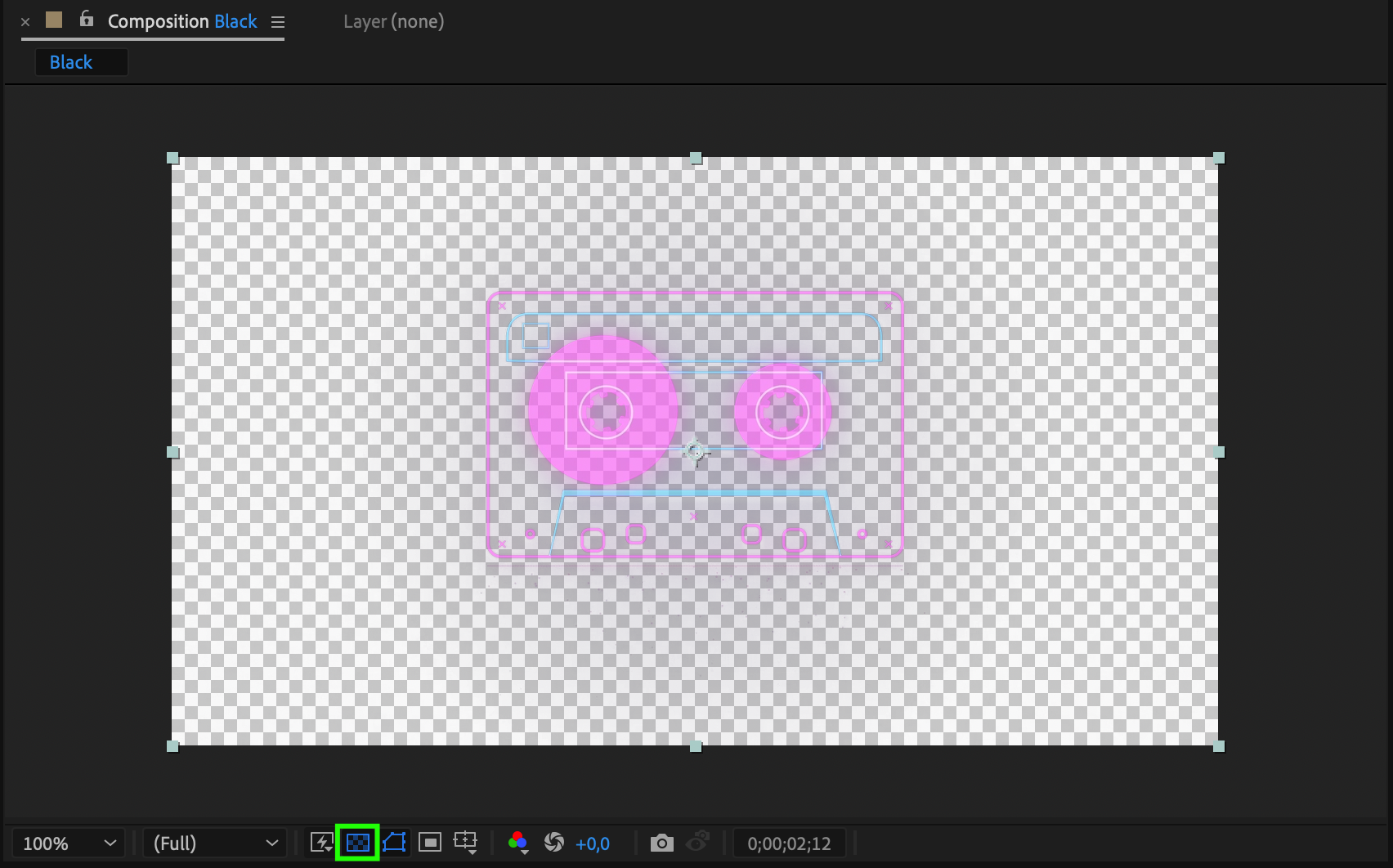
Task: Take a snapshot with the camera icon
Action: [661, 843]
